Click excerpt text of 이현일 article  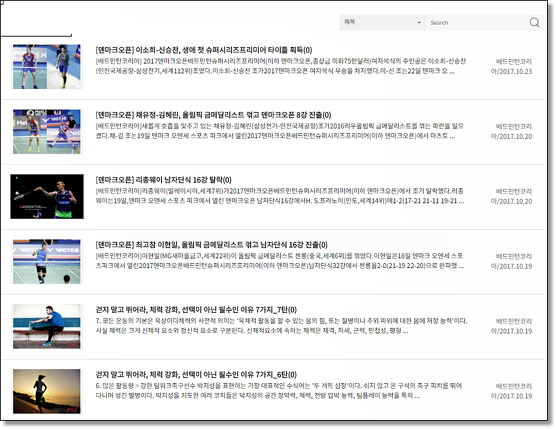pos(280,261)
